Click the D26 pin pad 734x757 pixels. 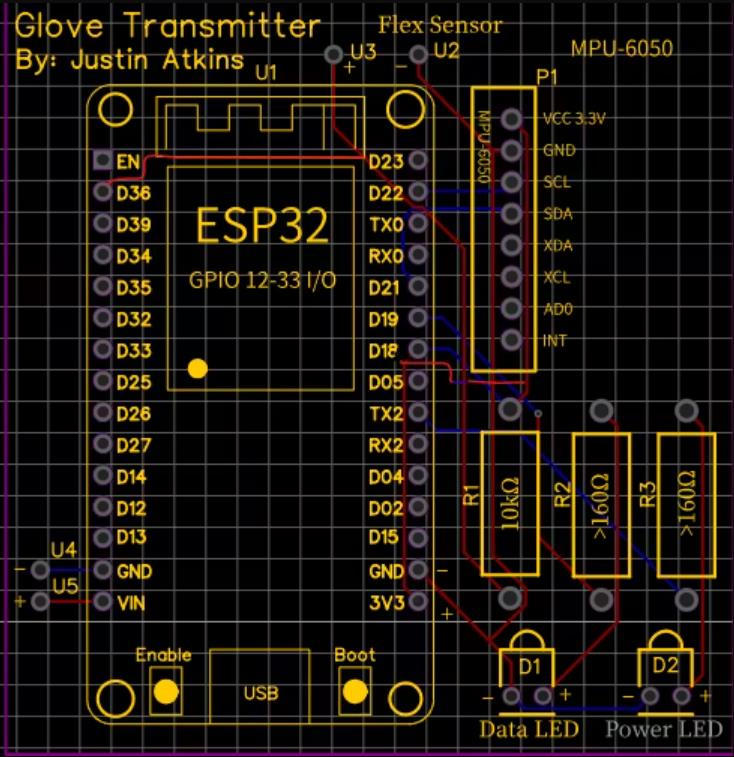(102, 412)
